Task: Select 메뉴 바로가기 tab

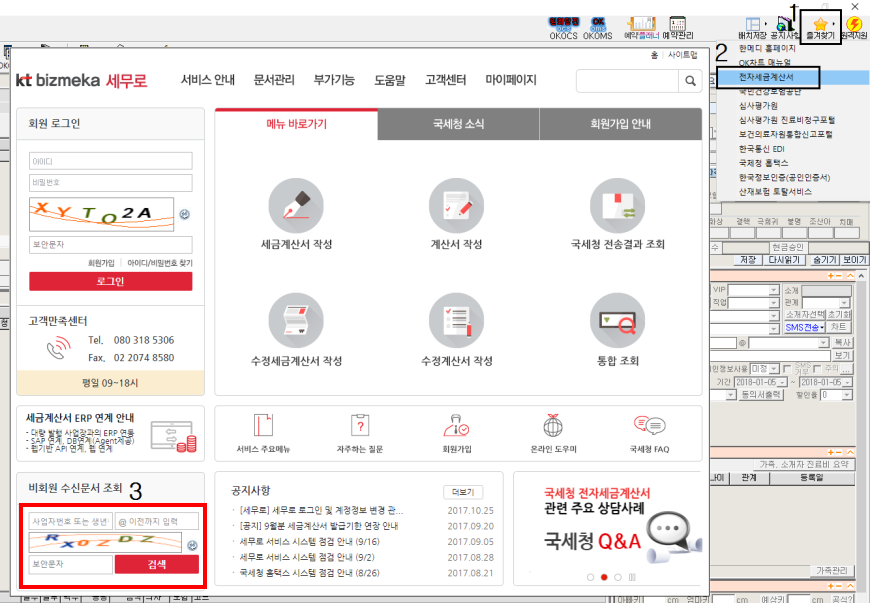Action: pos(296,124)
